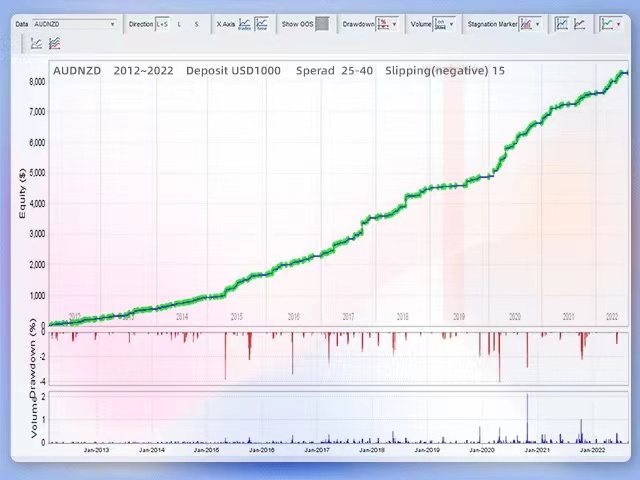Click the 8,000 equity axis value
The width and height of the screenshot is (640, 480).
37,82
